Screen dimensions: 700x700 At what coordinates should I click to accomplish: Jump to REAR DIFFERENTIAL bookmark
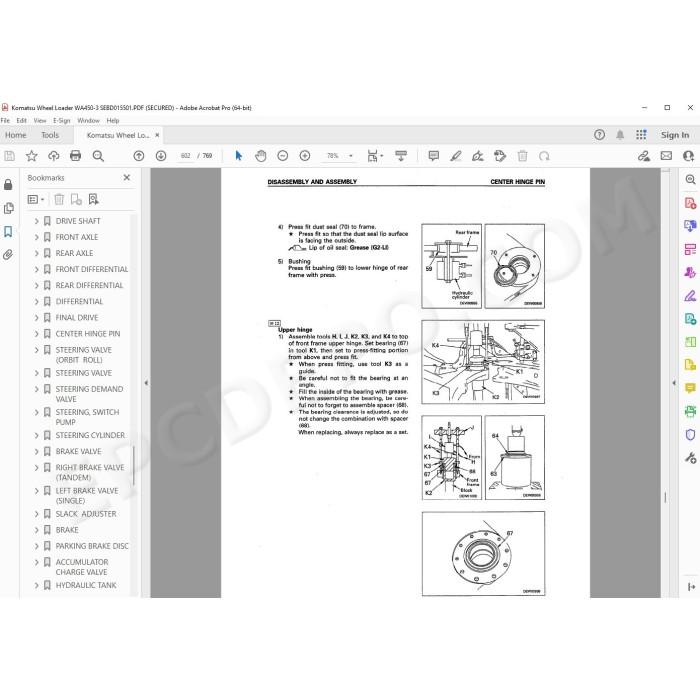click(89, 285)
